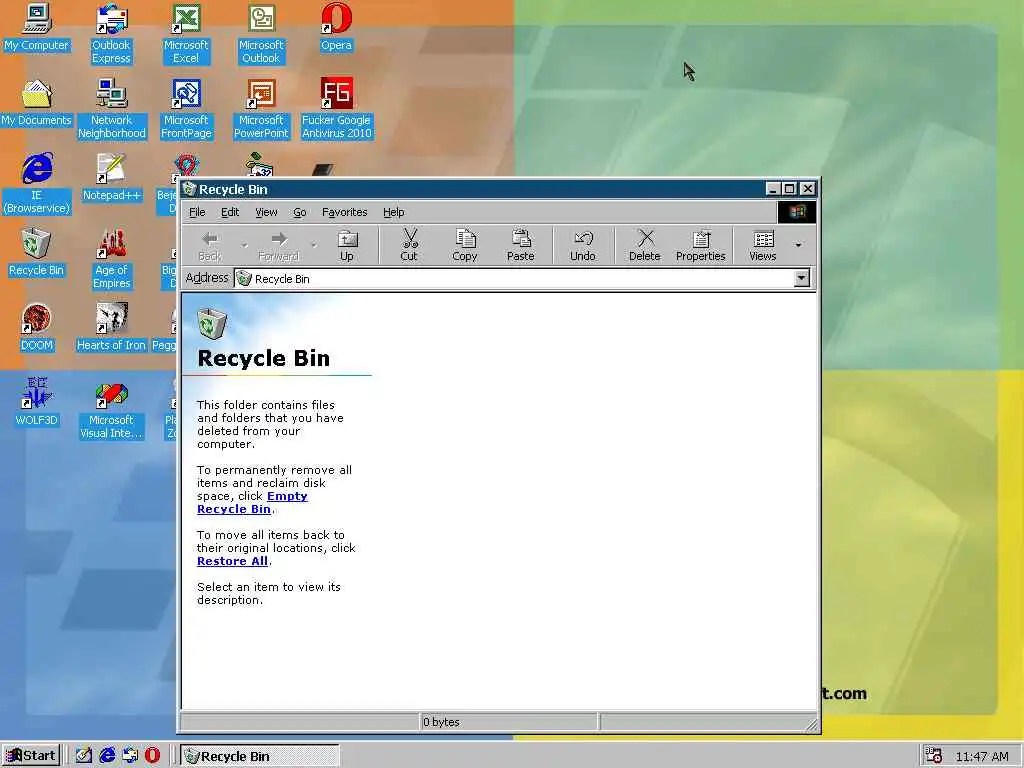Select Network Neighborhood desktop icon

pyautogui.click(x=112, y=109)
